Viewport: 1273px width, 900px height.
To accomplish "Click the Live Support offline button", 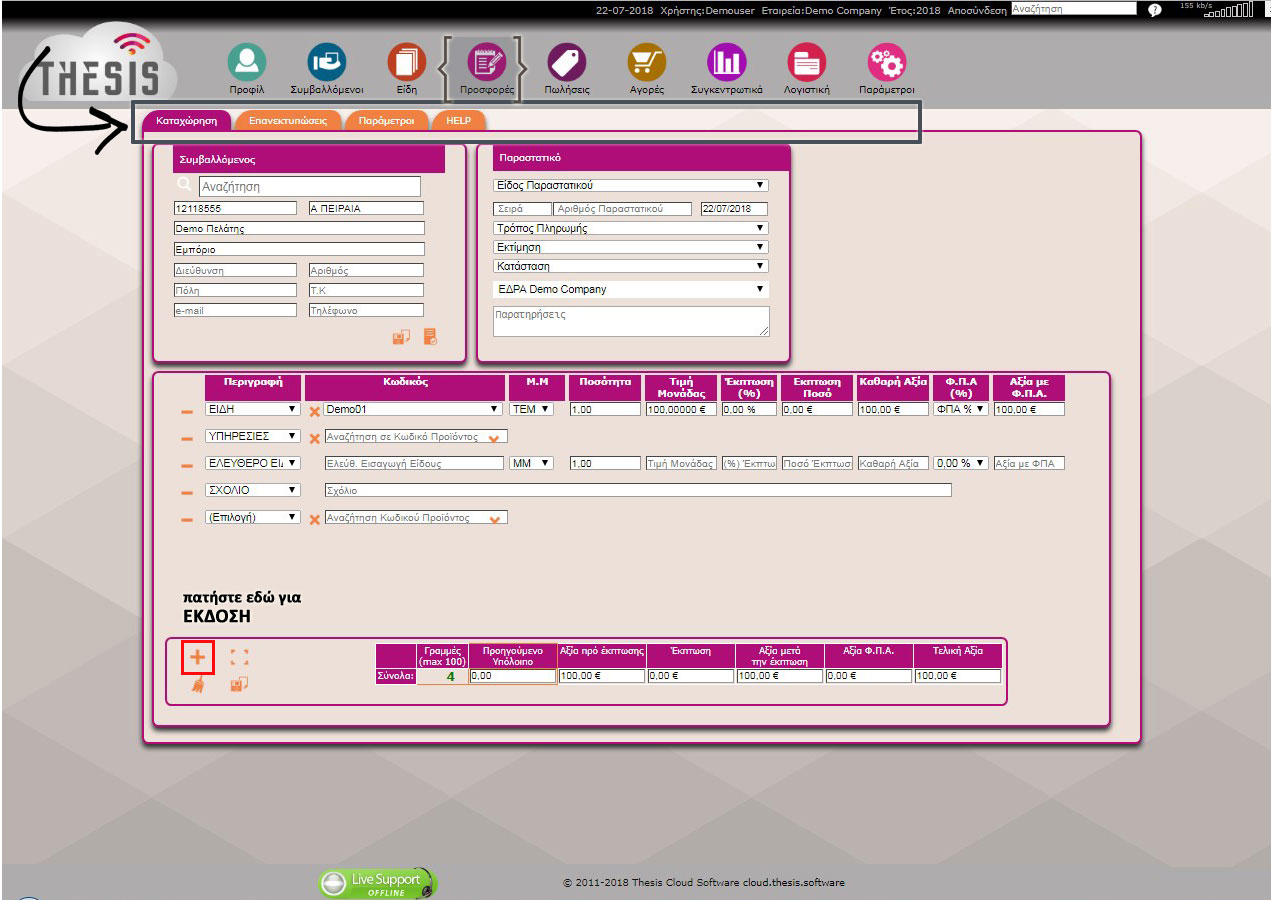I will (378, 883).
